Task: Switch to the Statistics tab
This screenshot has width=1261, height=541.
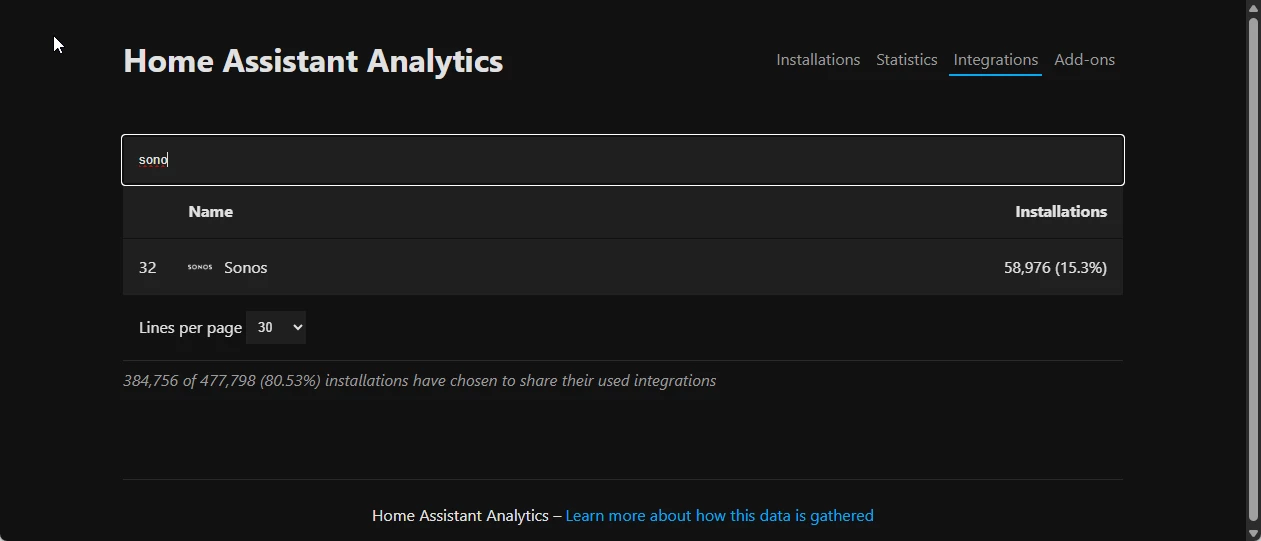Action: coord(907,60)
